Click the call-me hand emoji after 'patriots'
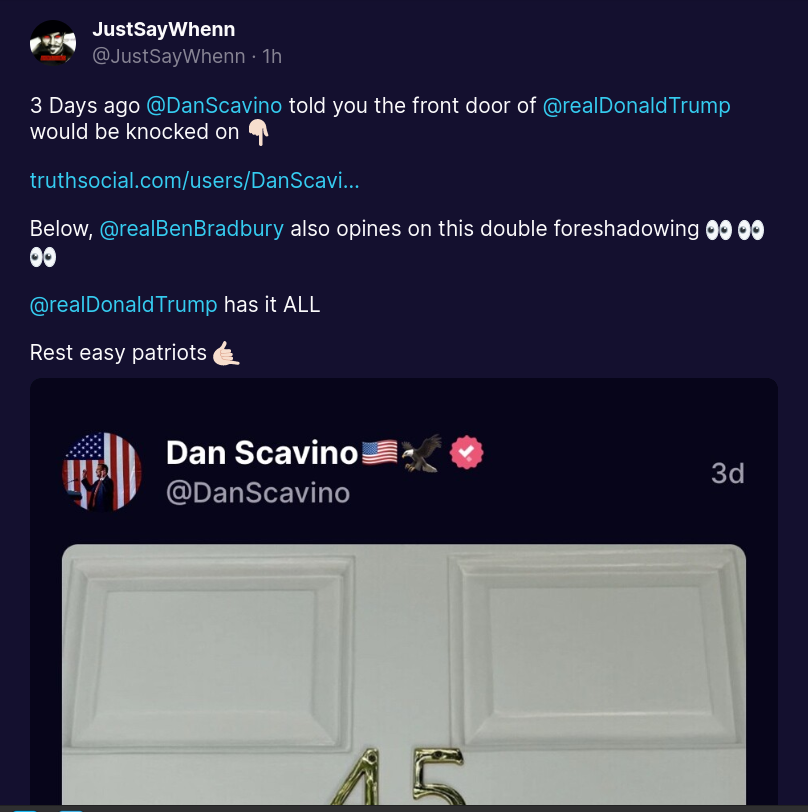The height and width of the screenshot is (812, 808). click(226, 353)
